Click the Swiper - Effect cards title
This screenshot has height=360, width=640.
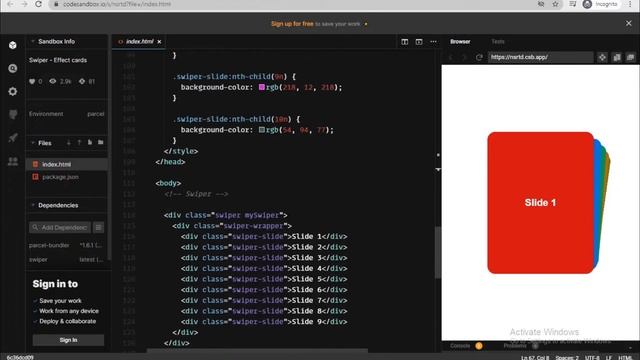click(58, 60)
